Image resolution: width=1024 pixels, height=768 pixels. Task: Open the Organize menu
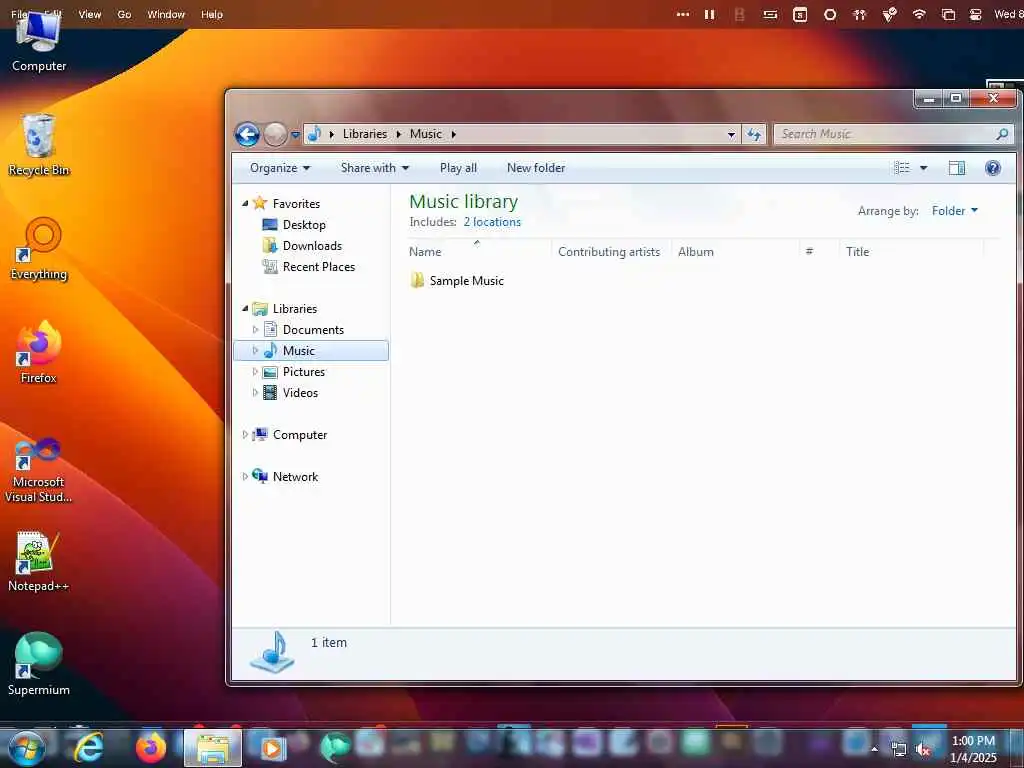[x=280, y=168]
